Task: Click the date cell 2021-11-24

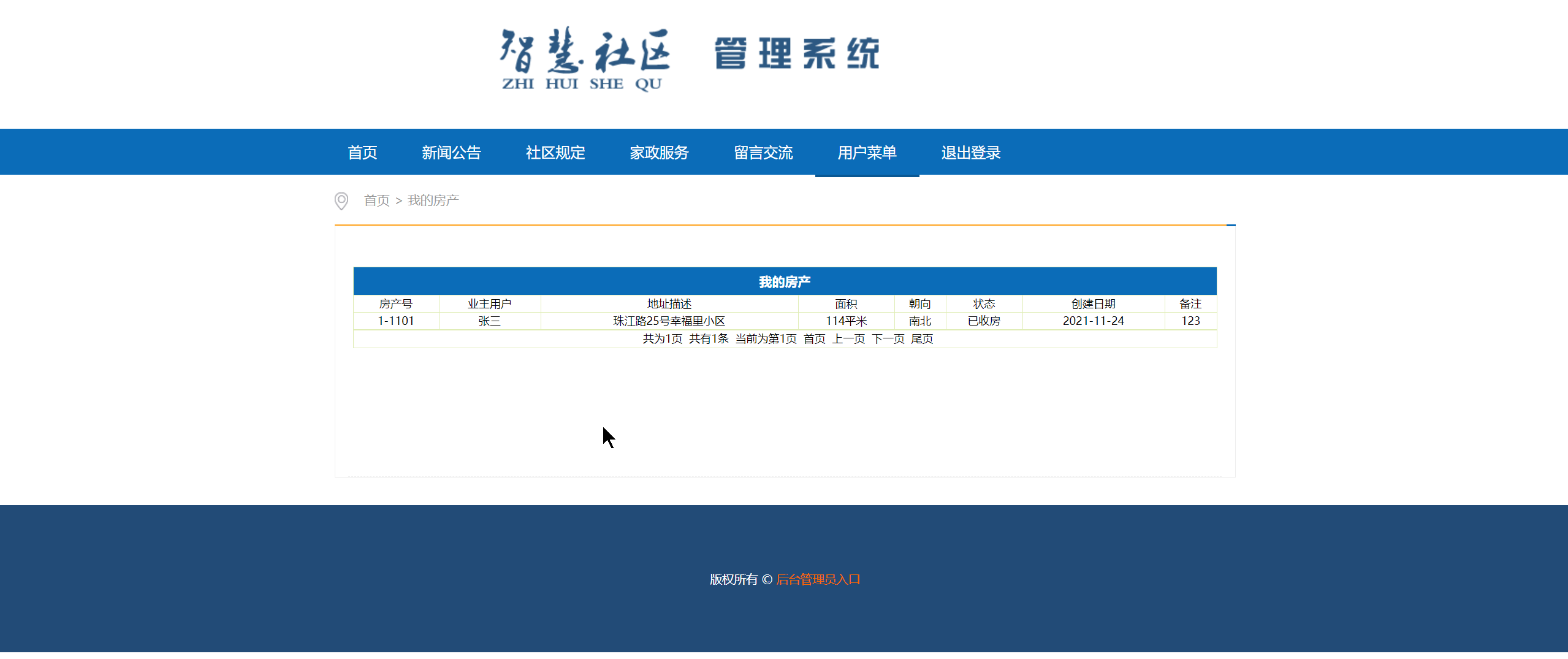Action: coord(1094,321)
